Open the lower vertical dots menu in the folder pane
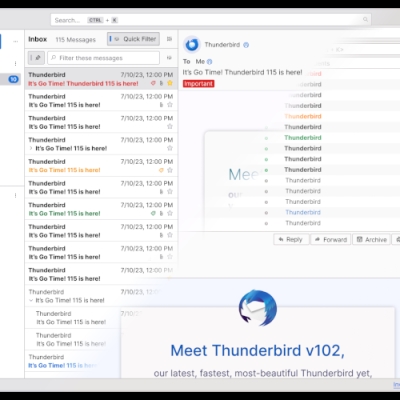The image size is (400, 400). coord(15,195)
